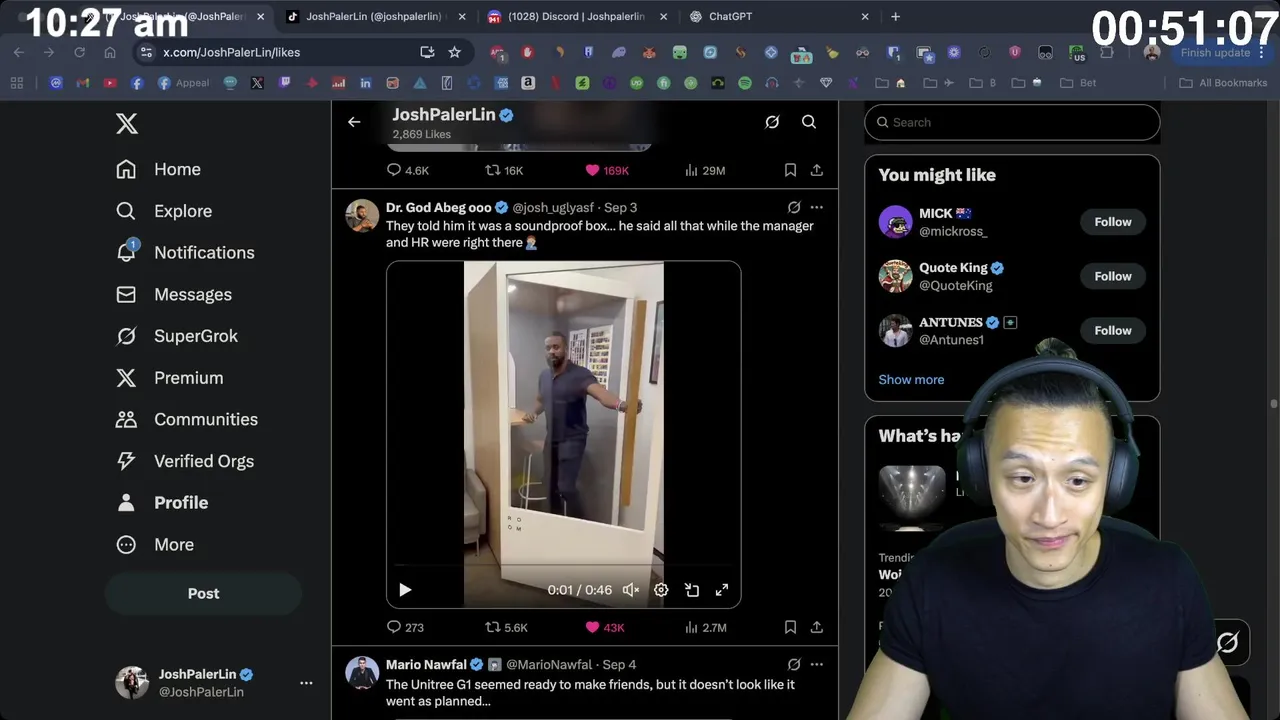Viewport: 1280px width, 720px height.
Task: Open All Bookmarks folder
Action: [x=1223, y=83]
